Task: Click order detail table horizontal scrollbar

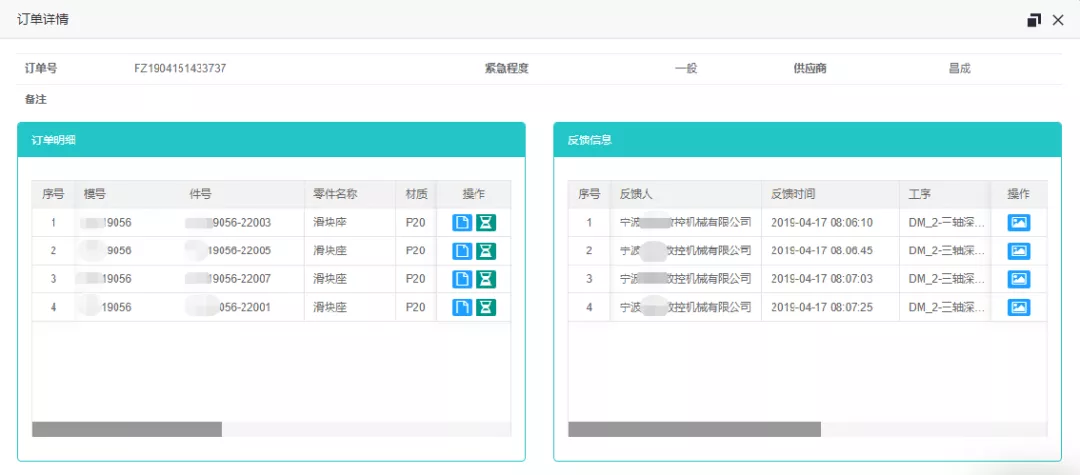Action: click(x=127, y=429)
